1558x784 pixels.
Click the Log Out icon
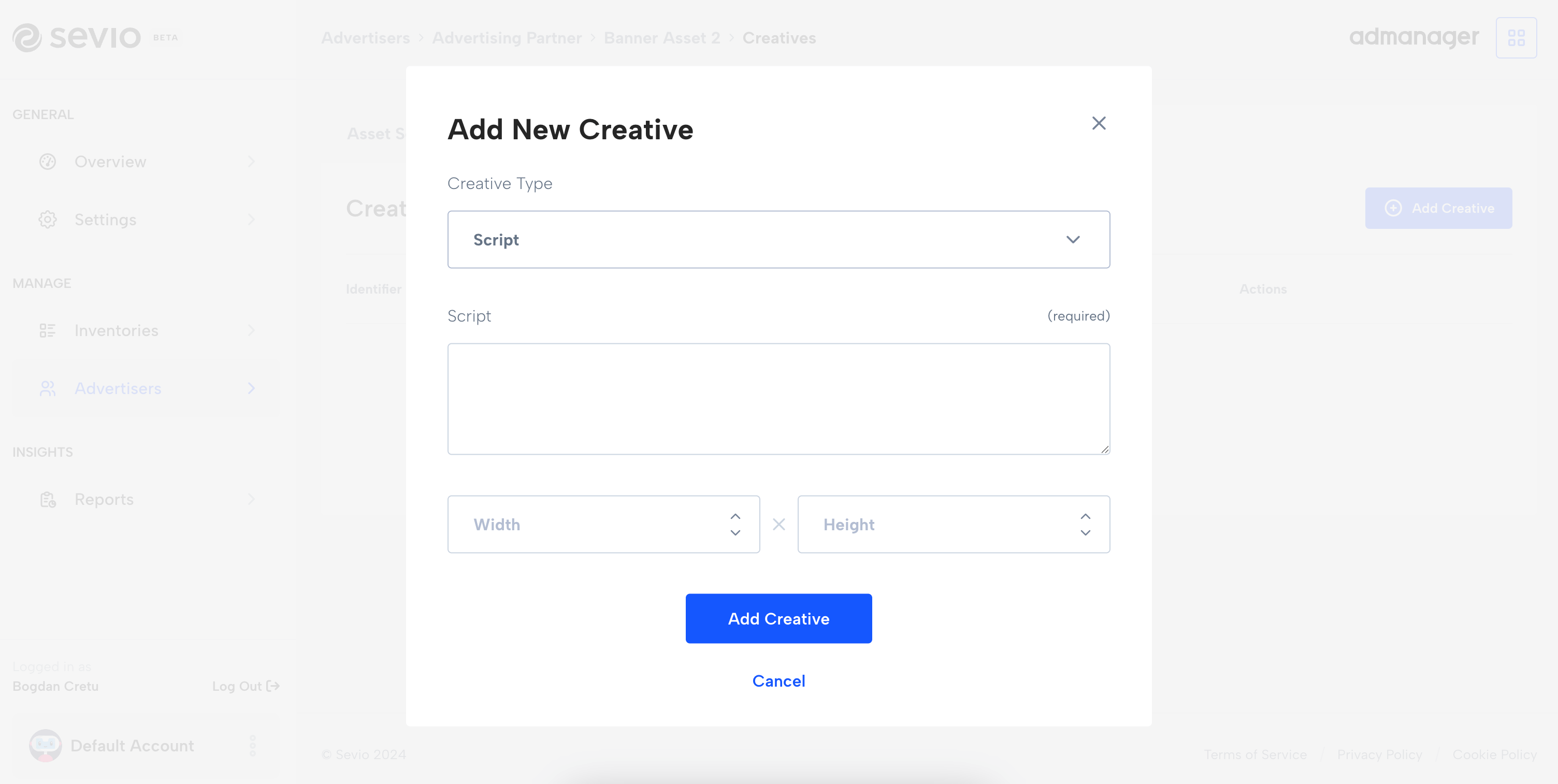[273, 686]
